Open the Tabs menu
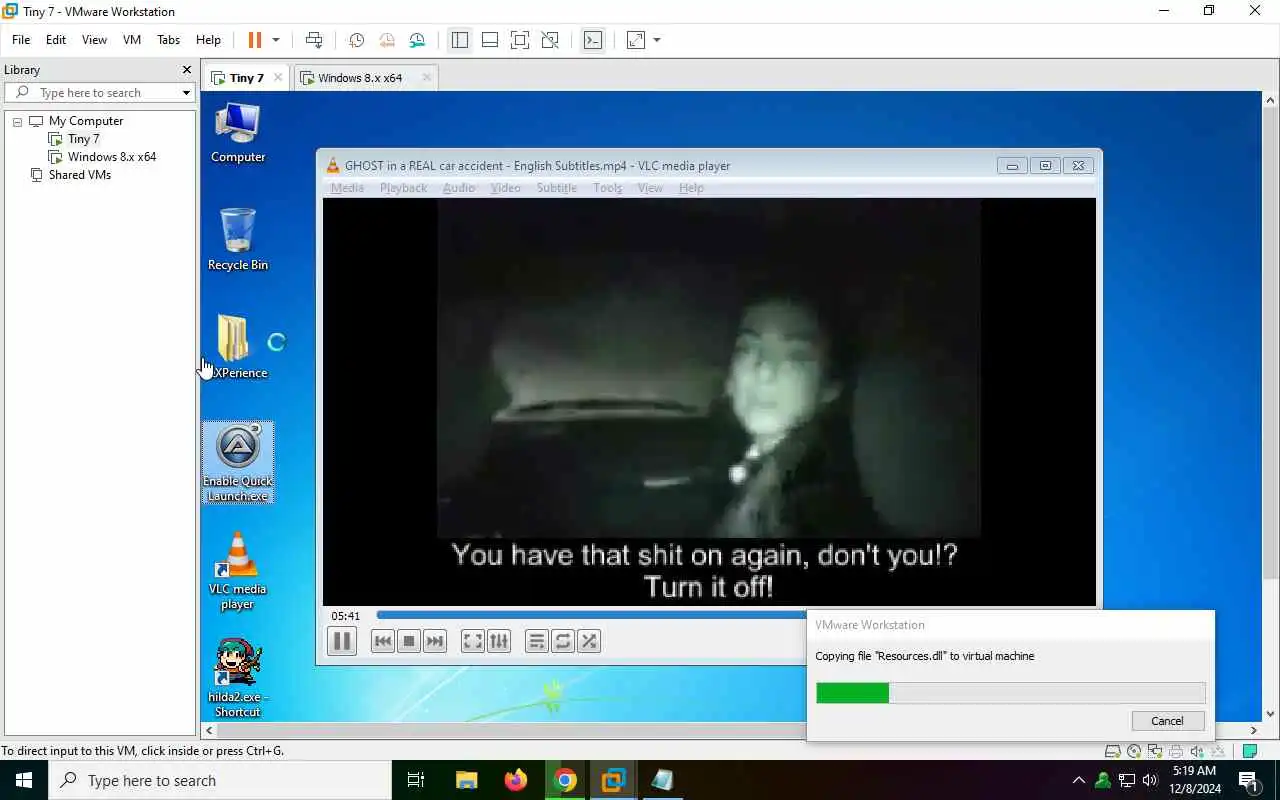Screen dimensions: 1280x800 (x=169, y=40)
